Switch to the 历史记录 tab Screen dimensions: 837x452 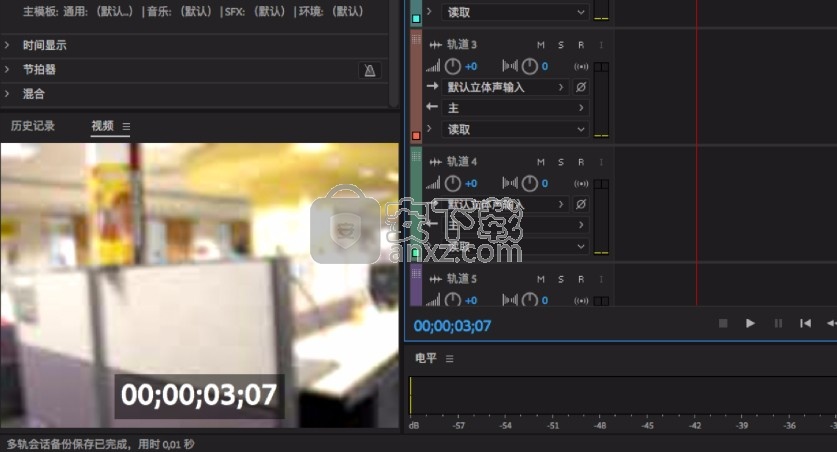coord(33,126)
